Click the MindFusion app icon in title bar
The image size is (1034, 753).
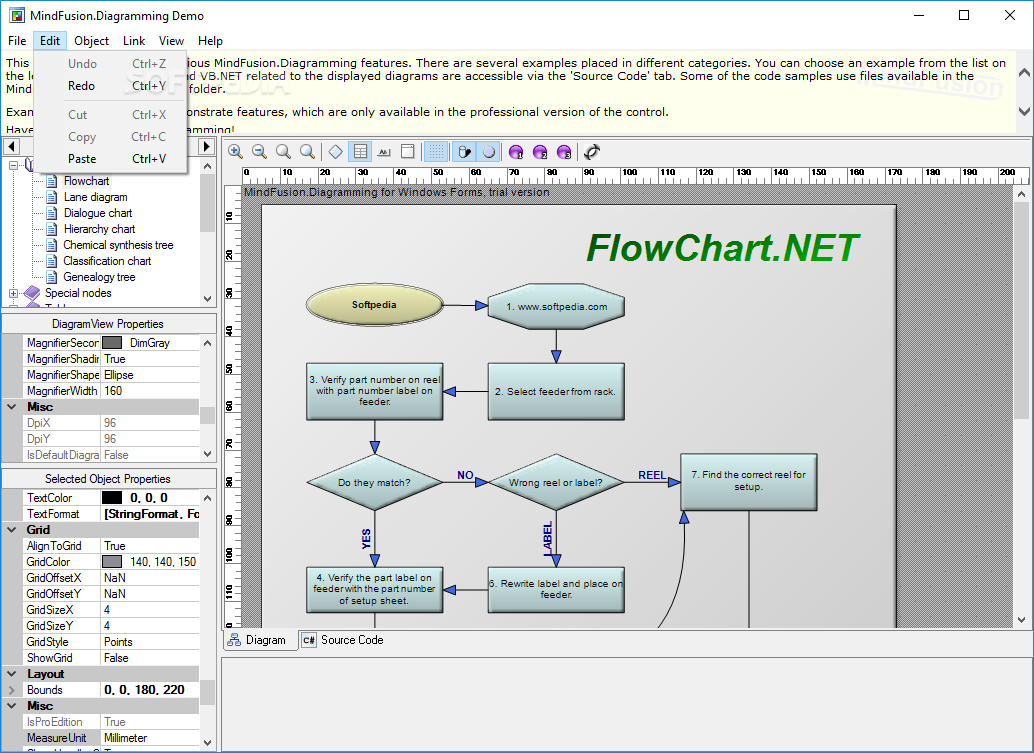(16, 15)
